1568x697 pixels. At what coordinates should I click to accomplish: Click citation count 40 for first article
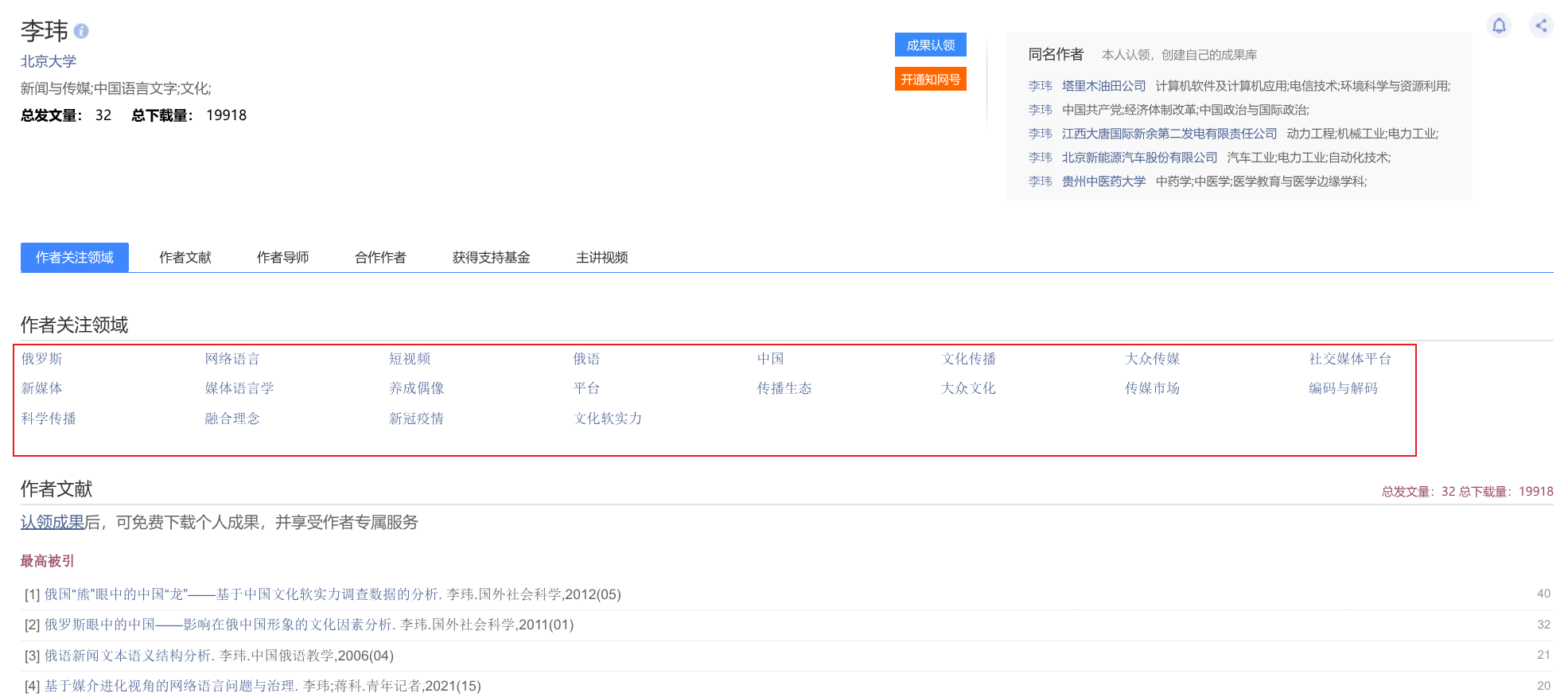click(x=1543, y=594)
